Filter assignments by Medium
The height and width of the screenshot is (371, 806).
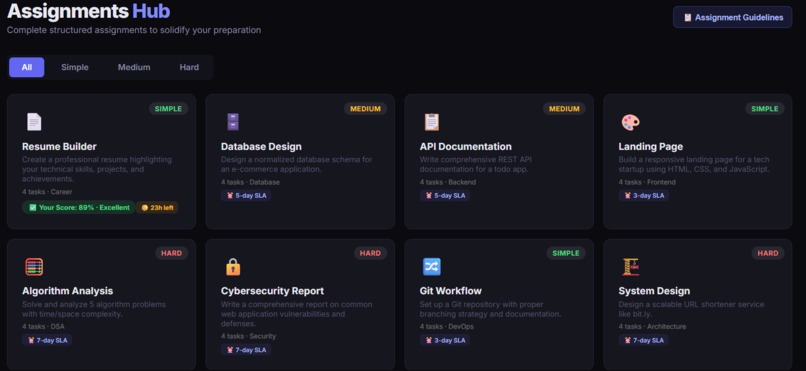click(134, 67)
